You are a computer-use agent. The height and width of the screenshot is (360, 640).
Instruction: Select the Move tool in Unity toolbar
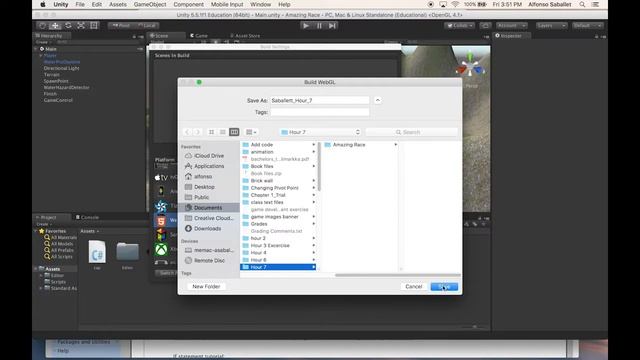click(55, 25)
